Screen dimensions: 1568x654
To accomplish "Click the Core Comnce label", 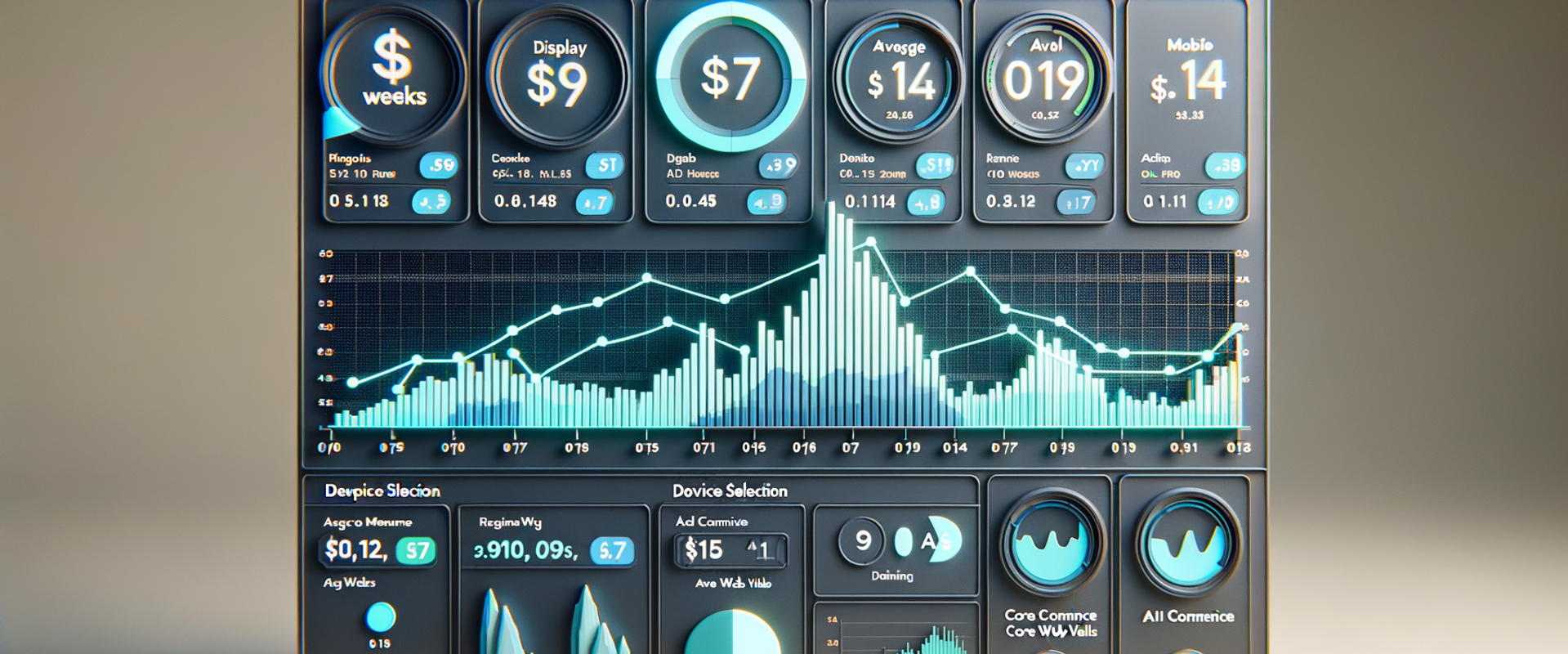I will coord(1051,616).
